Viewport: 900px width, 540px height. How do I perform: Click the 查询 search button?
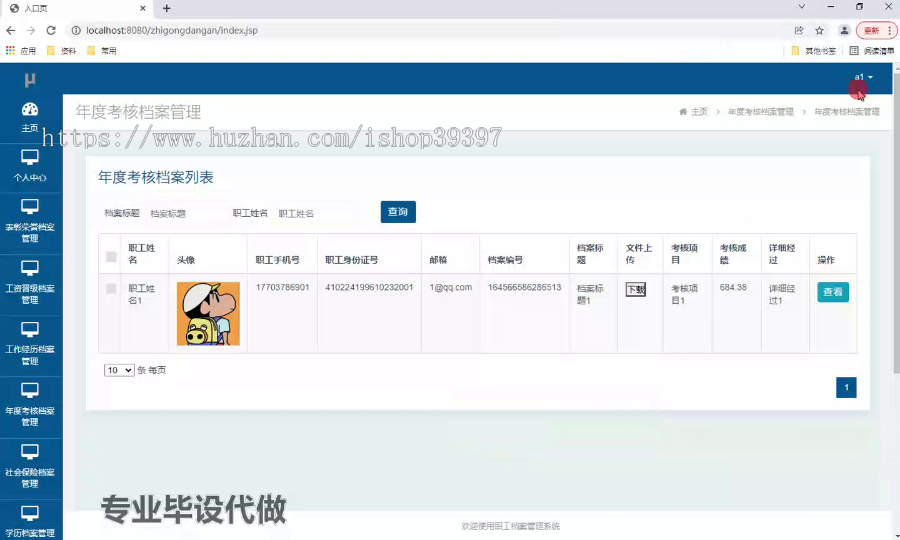(398, 212)
